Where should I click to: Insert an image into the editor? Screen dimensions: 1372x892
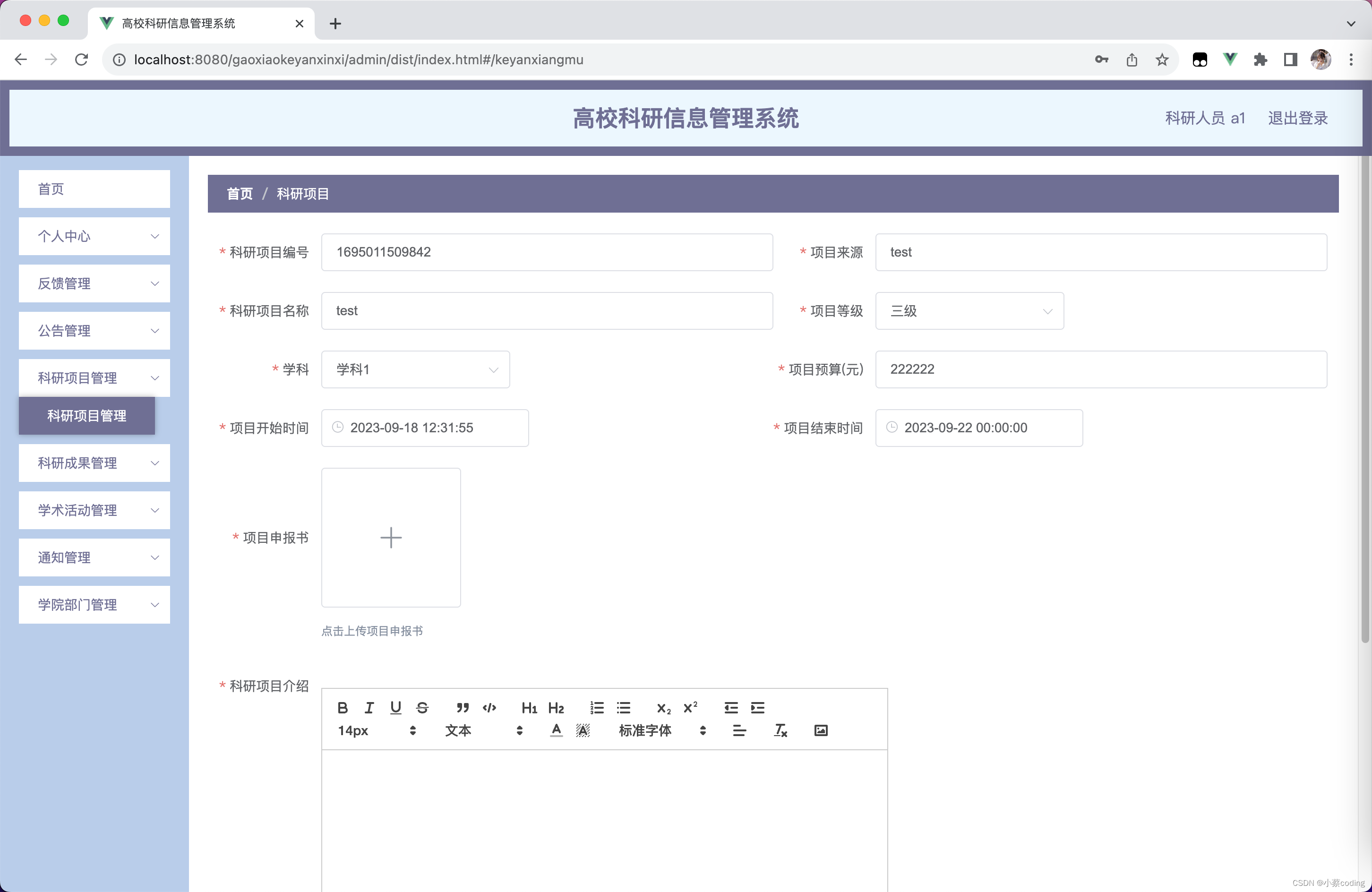click(821, 730)
